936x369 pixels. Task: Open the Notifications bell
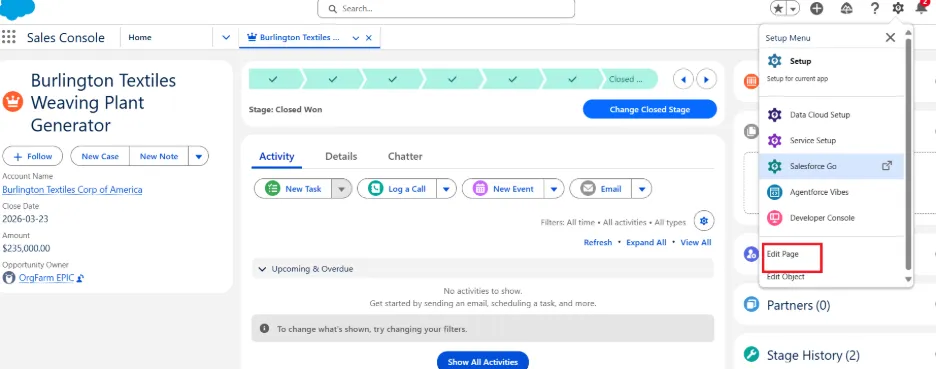click(921, 8)
